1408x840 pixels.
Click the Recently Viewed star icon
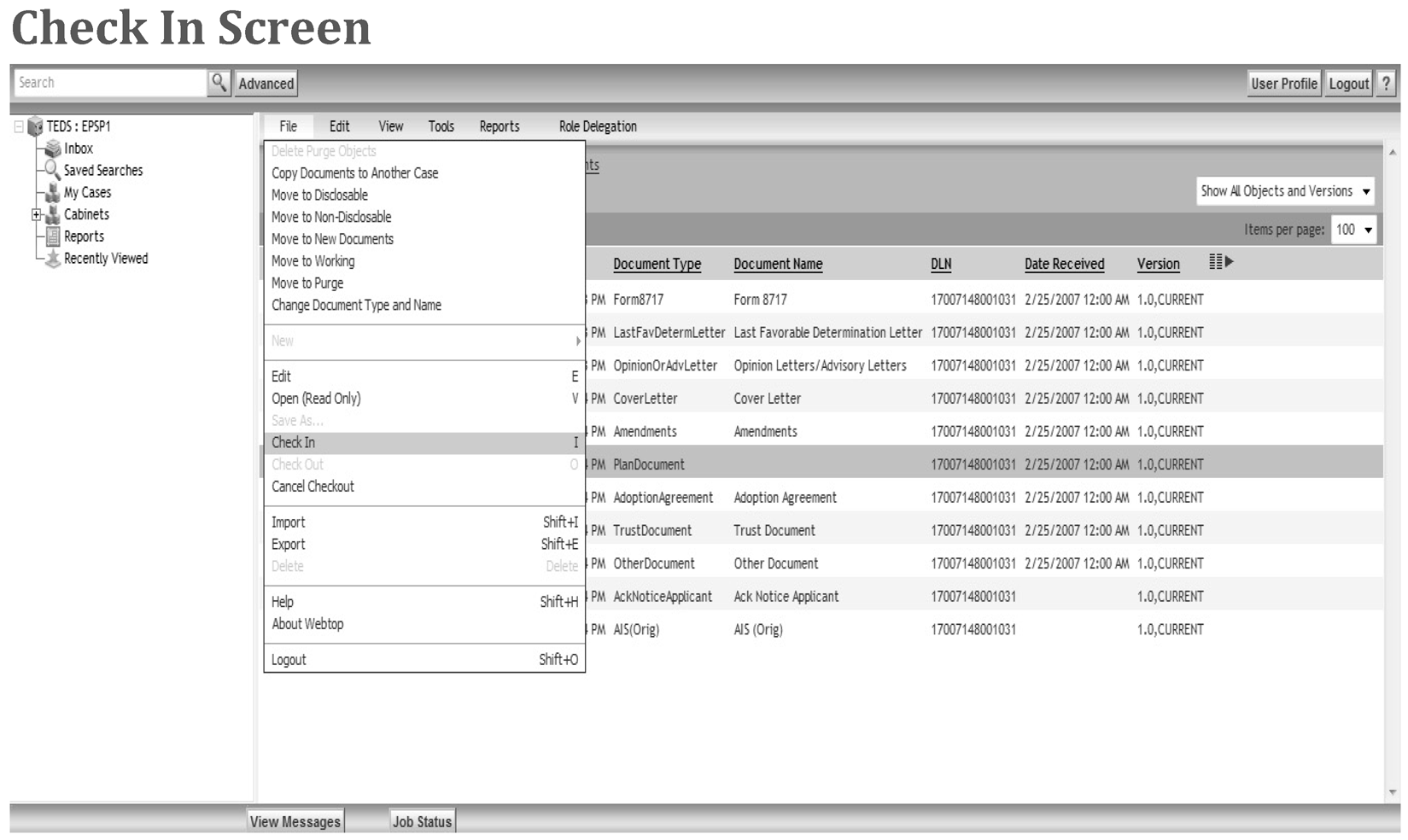pyautogui.click(x=53, y=259)
